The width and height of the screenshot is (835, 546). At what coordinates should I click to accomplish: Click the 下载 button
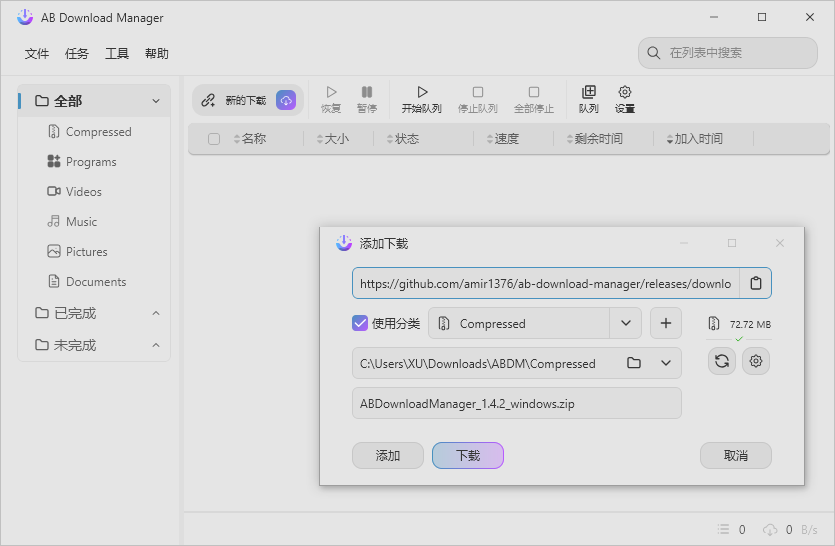point(468,455)
